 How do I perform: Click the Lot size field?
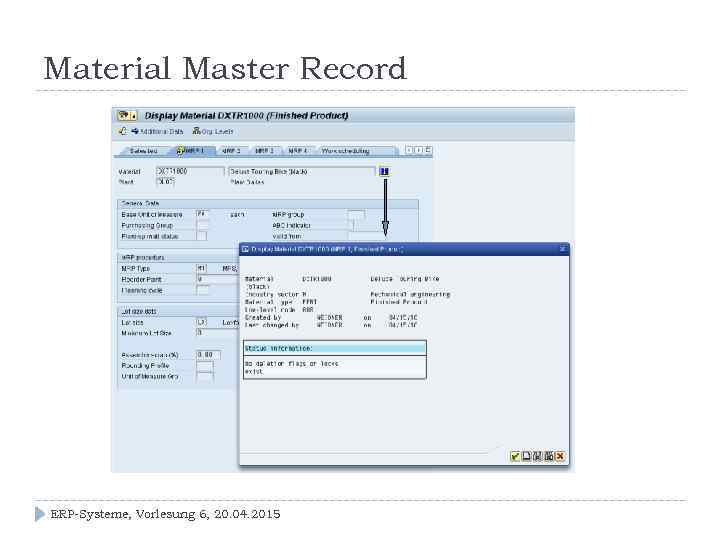(x=202, y=322)
